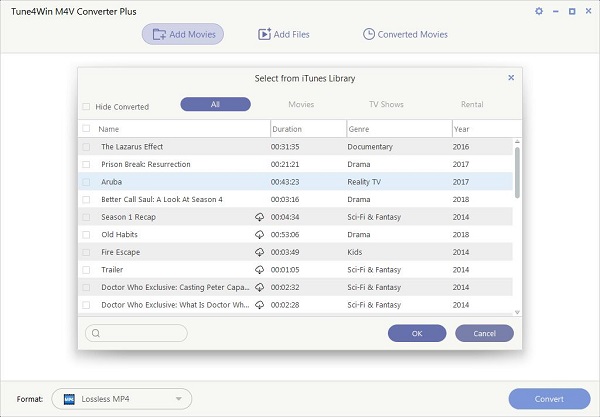
Task: Click the scrollbar up arrow
Action: click(x=517, y=142)
